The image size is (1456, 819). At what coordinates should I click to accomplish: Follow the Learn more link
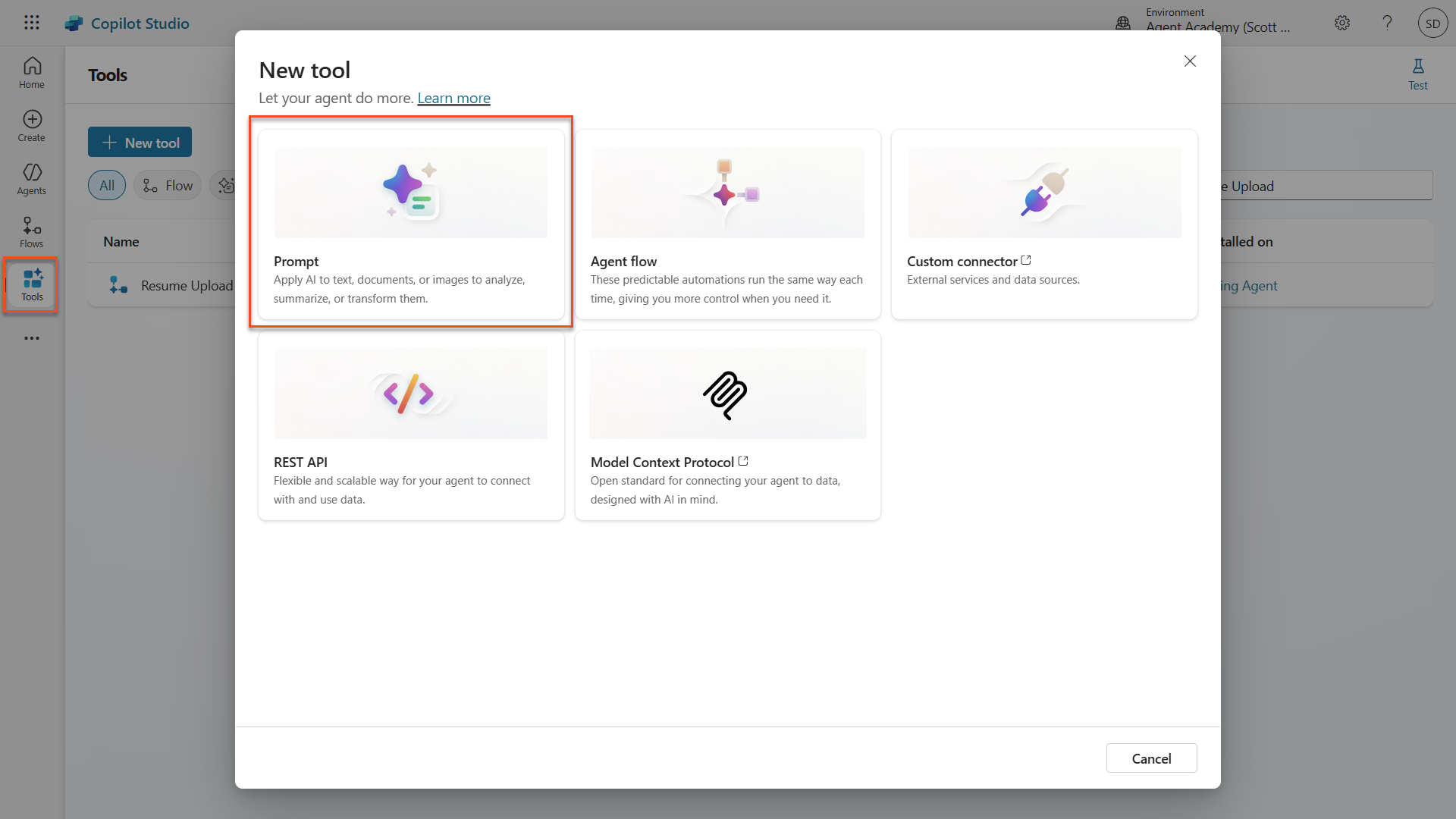(x=453, y=98)
